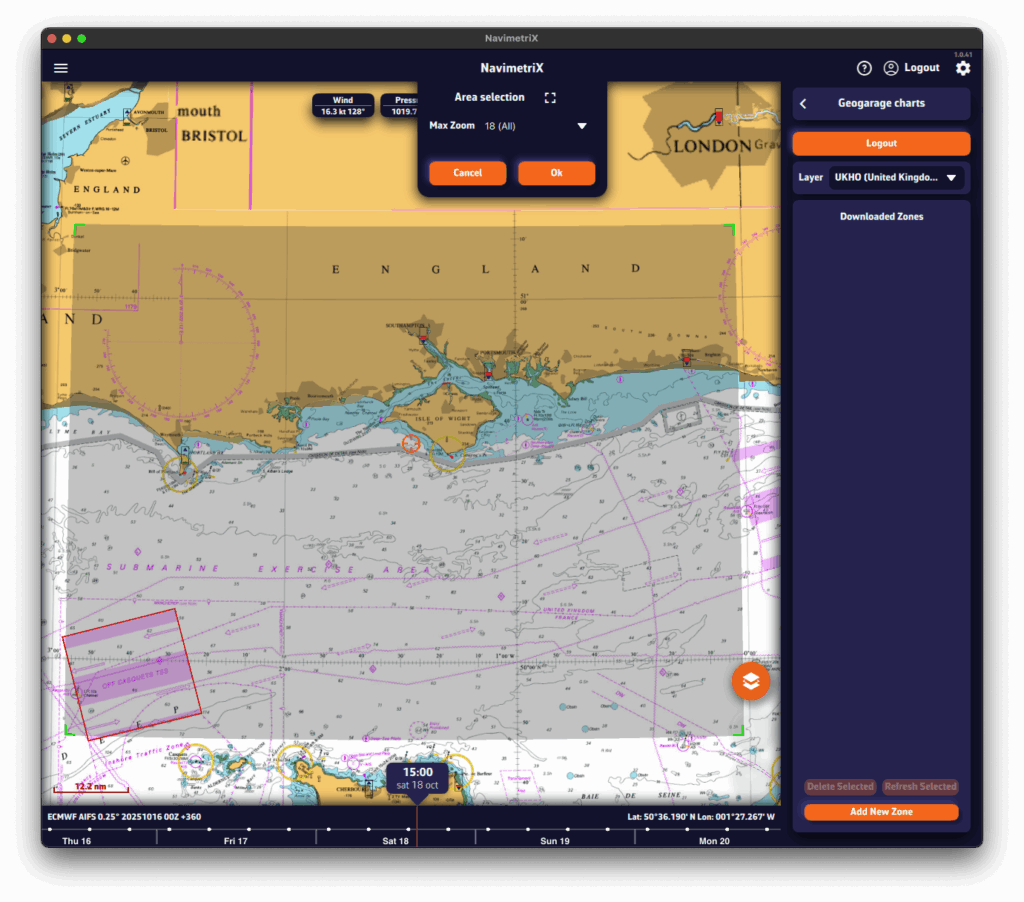The height and width of the screenshot is (902, 1024).
Task: Click the orange map layers button
Action: [x=751, y=681]
